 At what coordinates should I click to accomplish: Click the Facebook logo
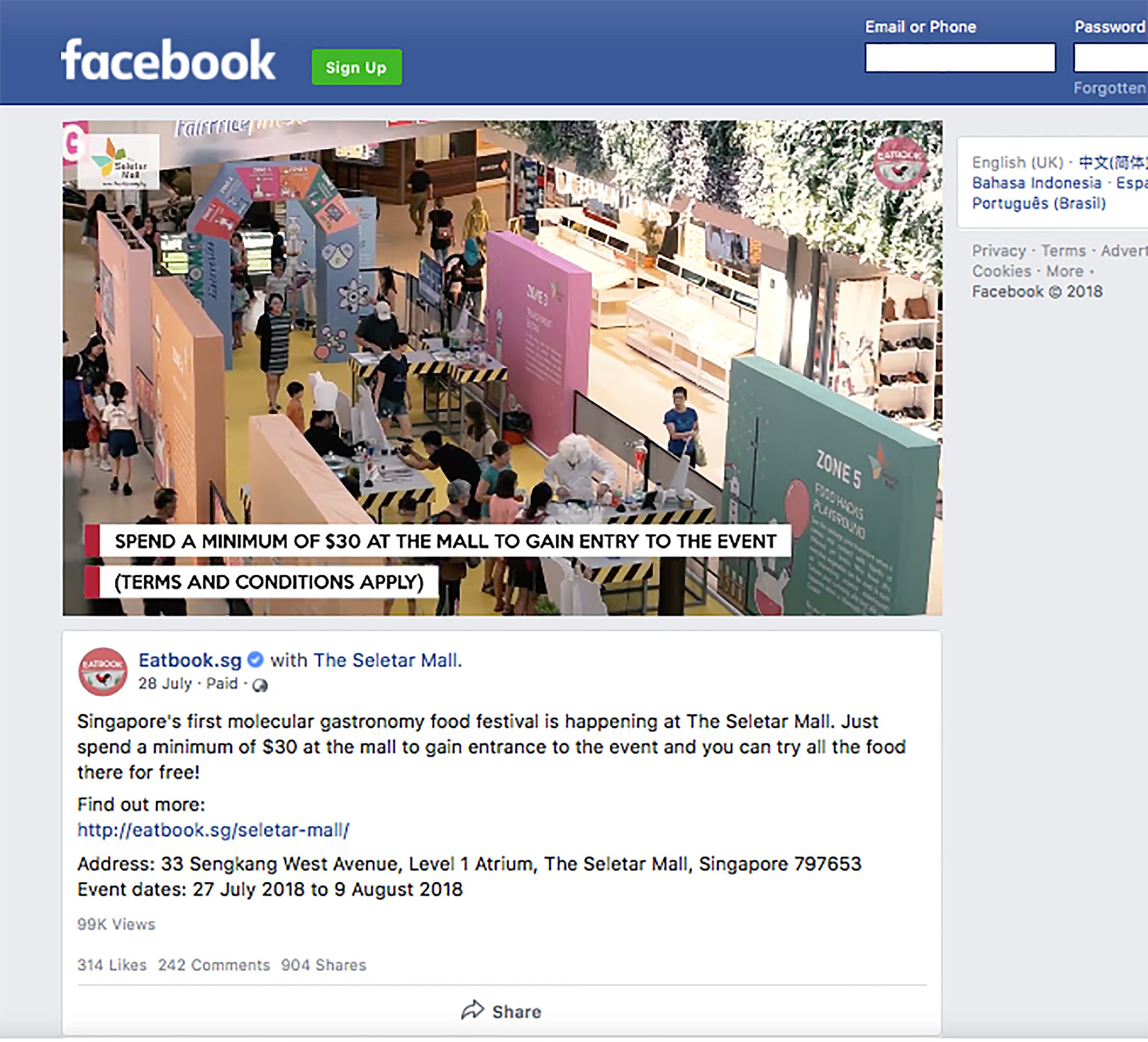pyautogui.click(x=168, y=61)
